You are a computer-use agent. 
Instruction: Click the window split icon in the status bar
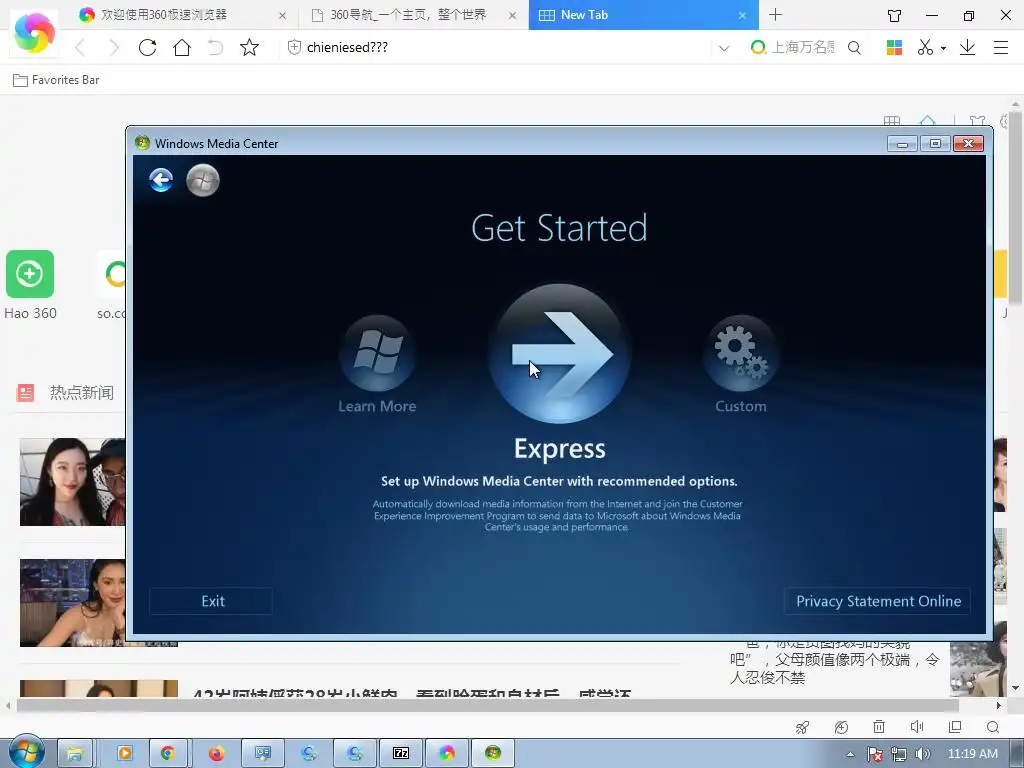tap(955, 727)
